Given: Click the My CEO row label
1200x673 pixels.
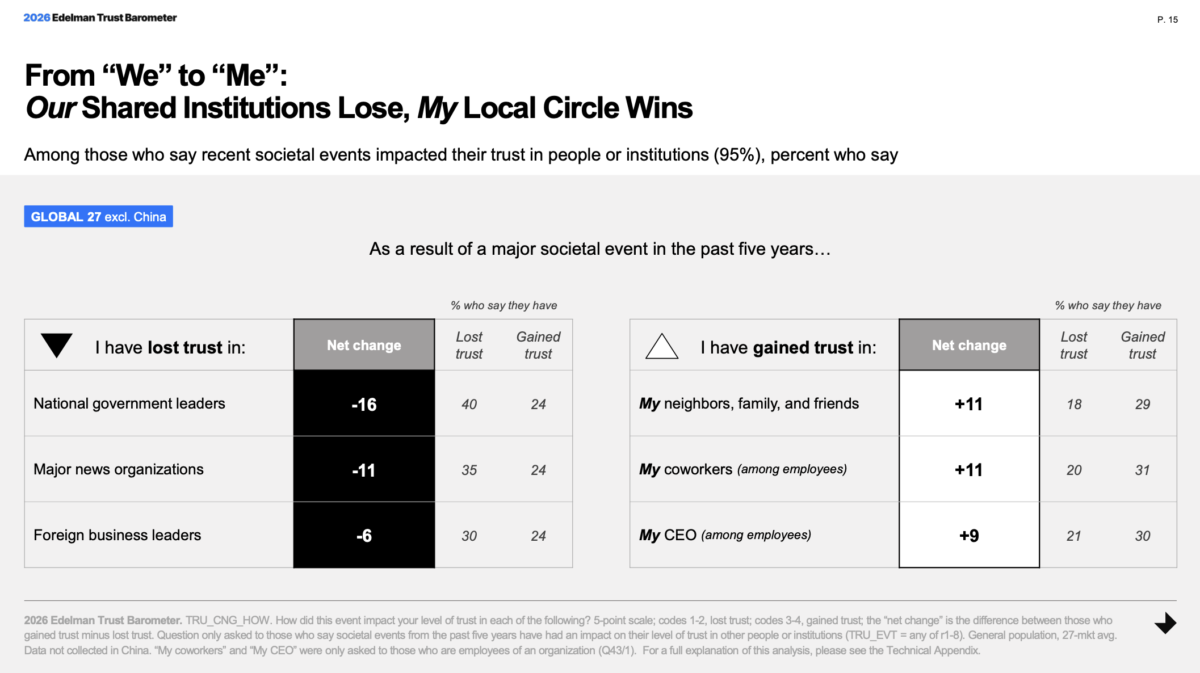Looking at the screenshot, I should (x=725, y=535).
